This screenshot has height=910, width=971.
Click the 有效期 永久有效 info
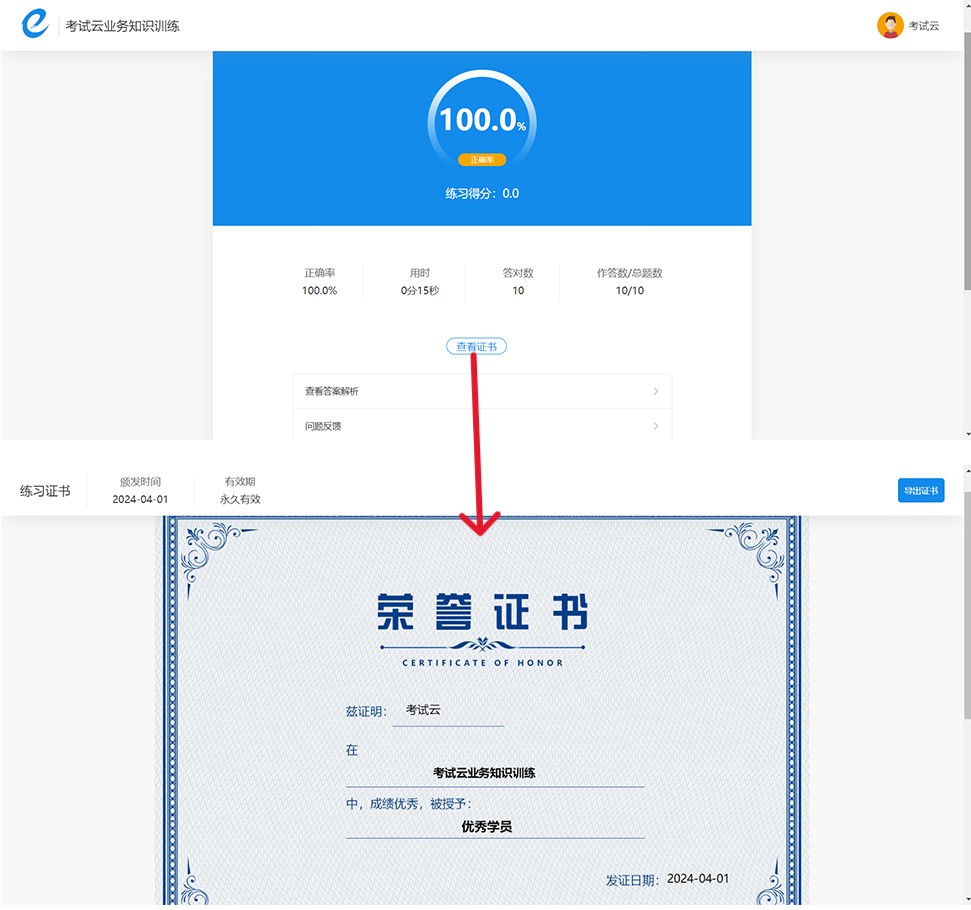pyautogui.click(x=240, y=490)
